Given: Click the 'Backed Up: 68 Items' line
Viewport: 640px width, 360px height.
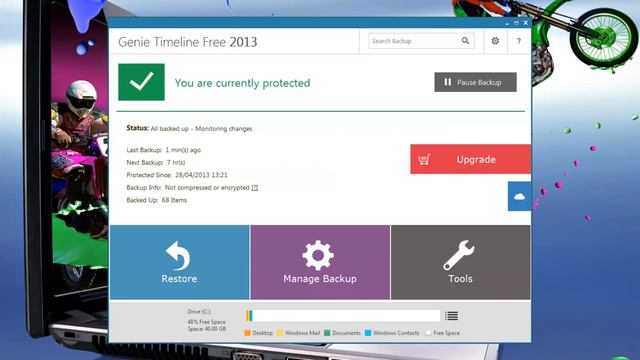Looking at the screenshot, I should [x=157, y=200].
